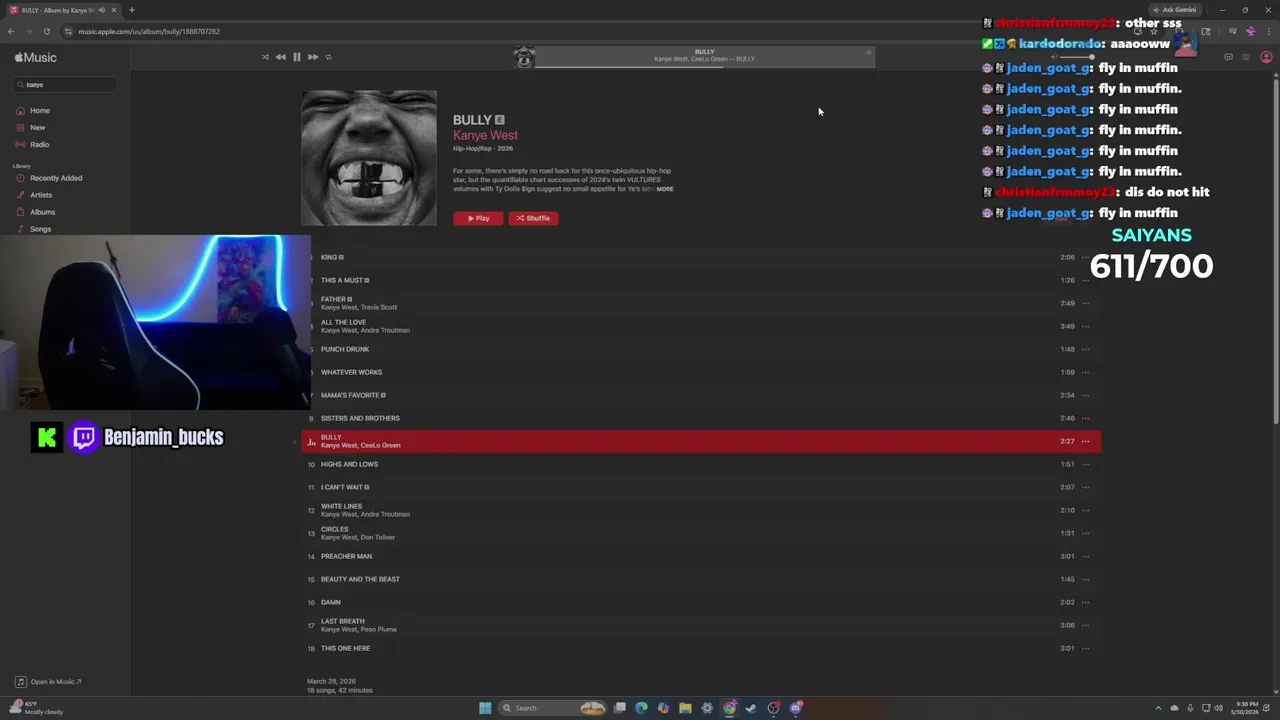This screenshot has width=1280, height=720.
Task: Open more options for KING
Action: click(1085, 257)
